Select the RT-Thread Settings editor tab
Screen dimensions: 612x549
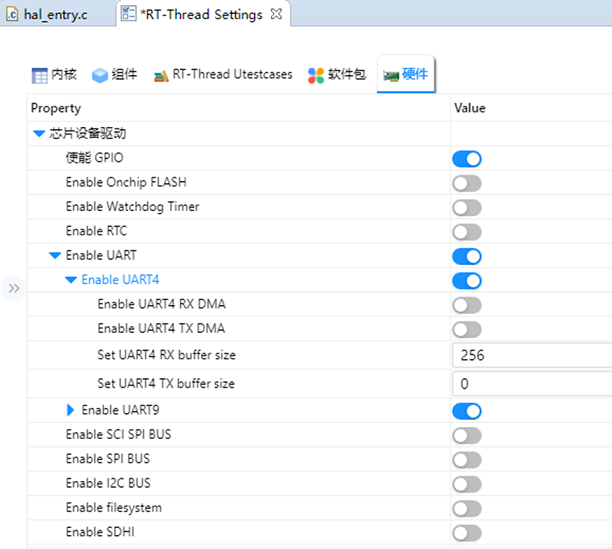point(203,14)
